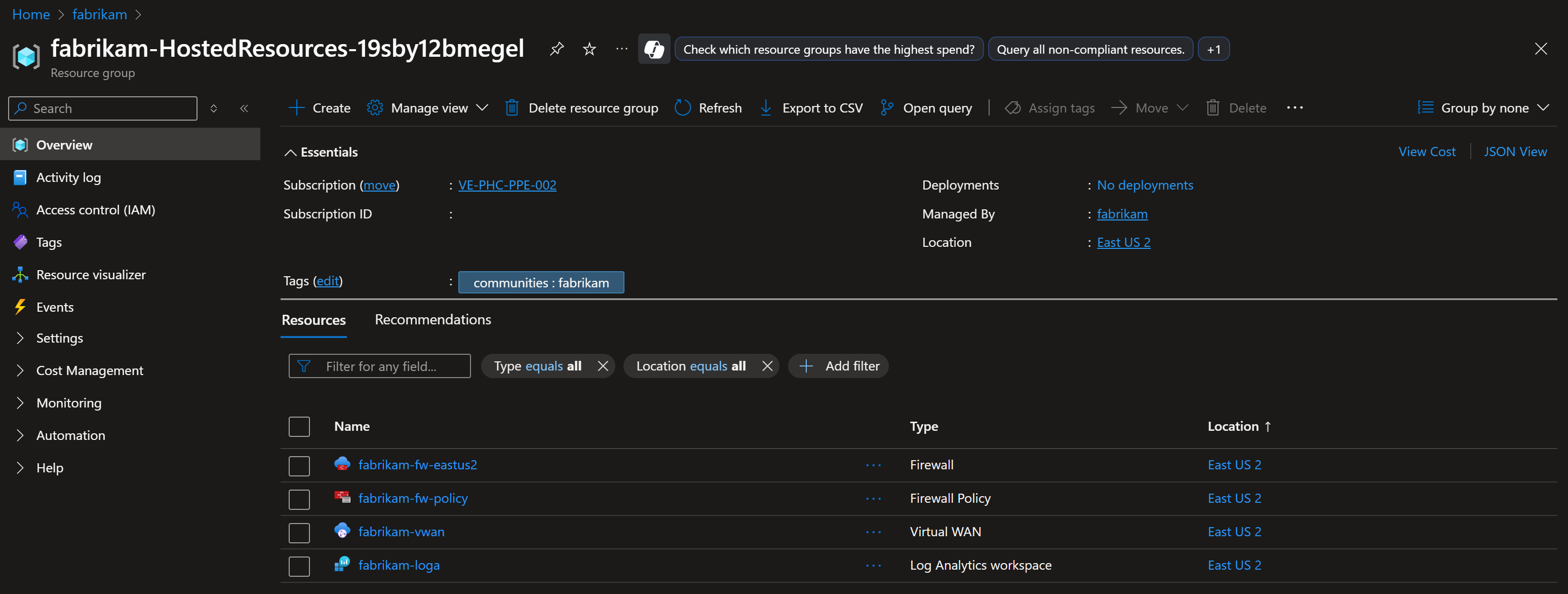Remove the Location equals all filter
Viewport: 1568px width, 594px height.
coord(767,366)
